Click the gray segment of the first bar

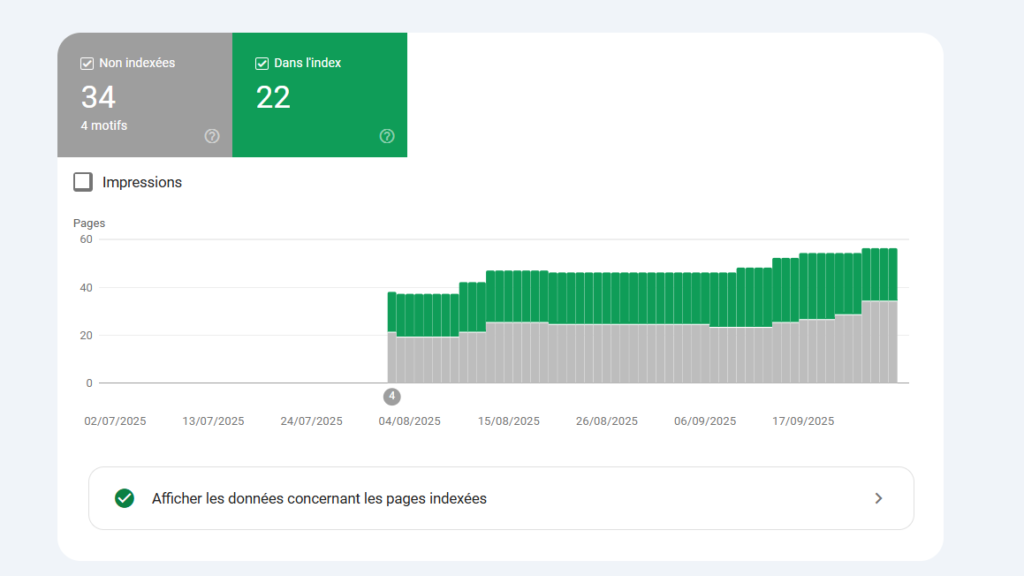(392, 357)
